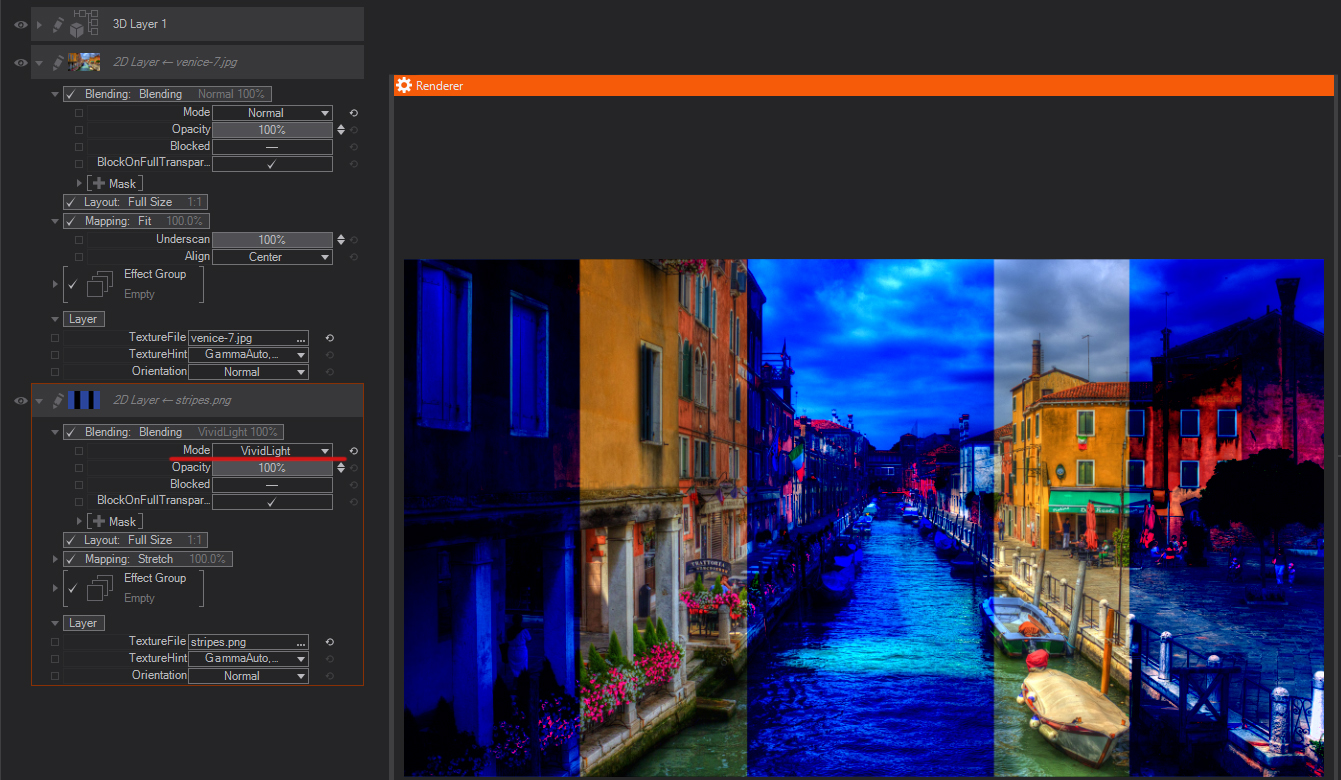This screenshot has height=780, width=1341.
Task: Click the Opacity stepper arrows for stripes.png
Action: [x=341, y=468]
